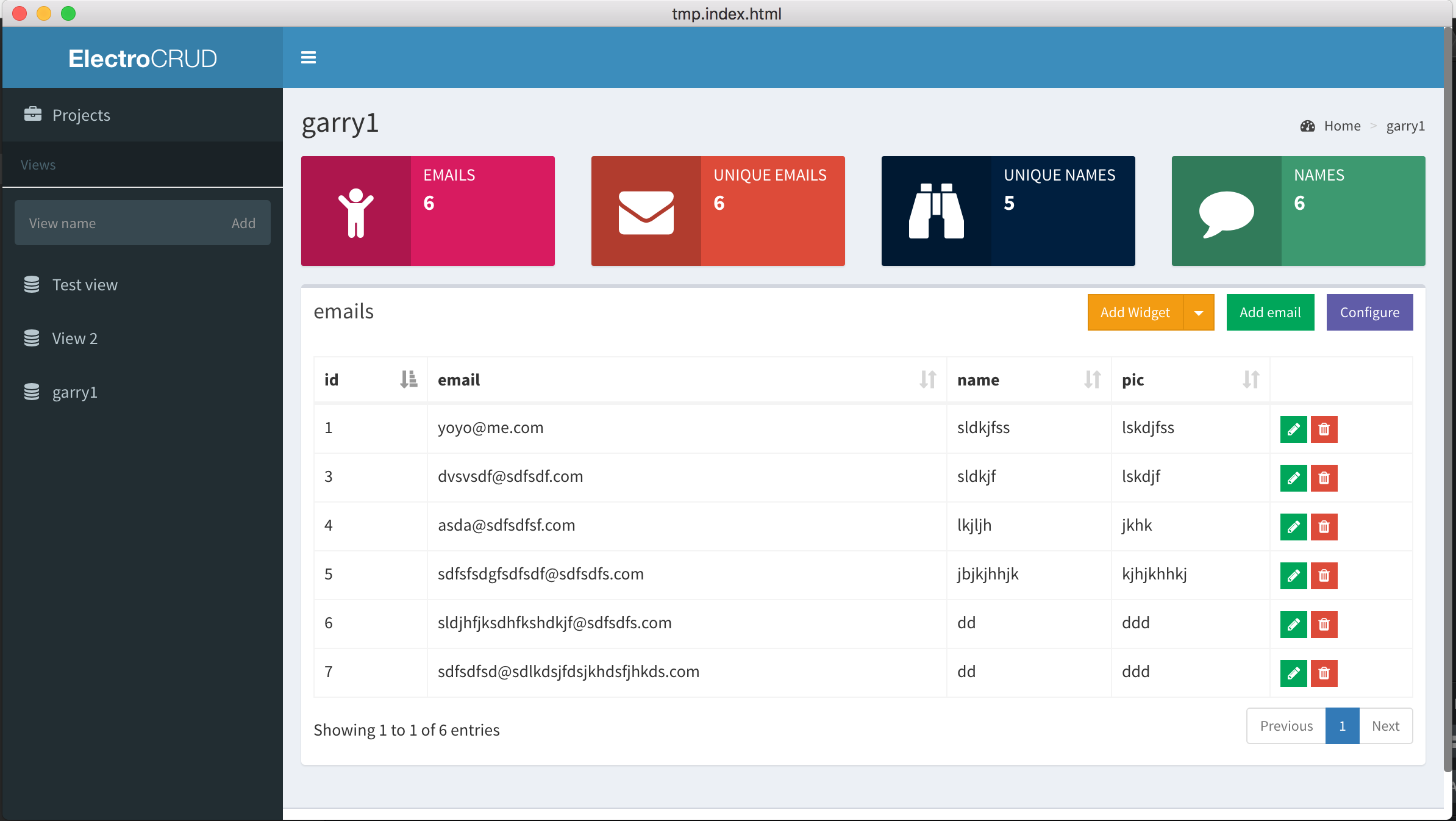Edit the sdfsfsdgfsdfsdf@sdfsdfs.com row
Screen dimensions: 1456x821
[x=1293, y=576]
